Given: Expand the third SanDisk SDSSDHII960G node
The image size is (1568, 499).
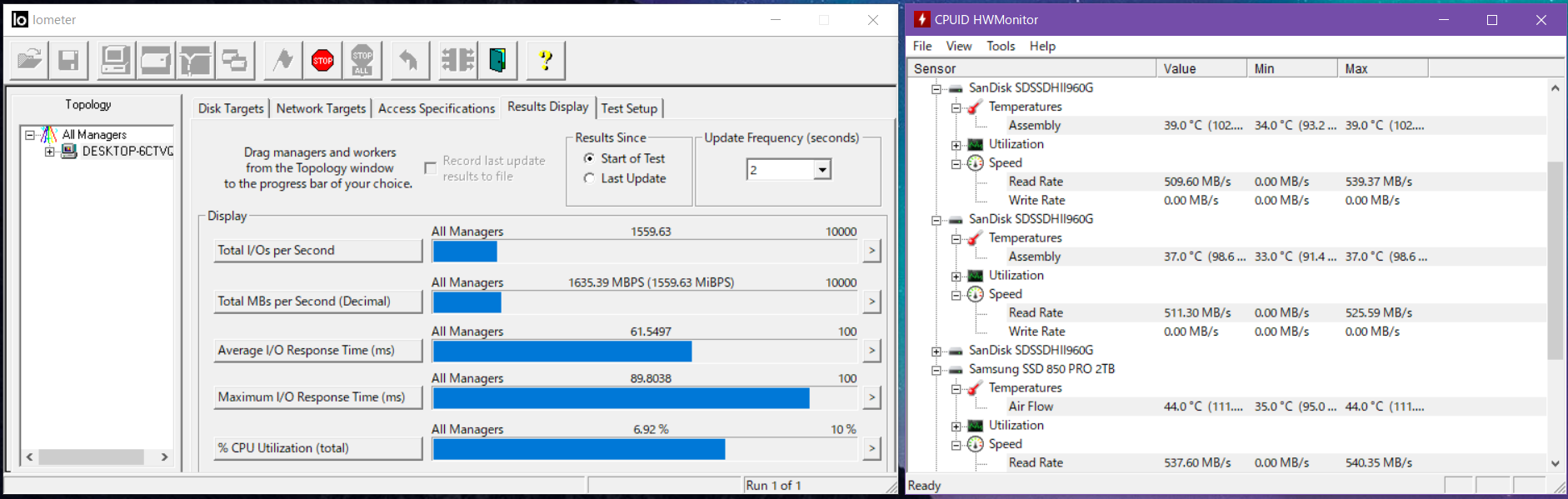Looking at the screenshot, I should click(936, 352).
